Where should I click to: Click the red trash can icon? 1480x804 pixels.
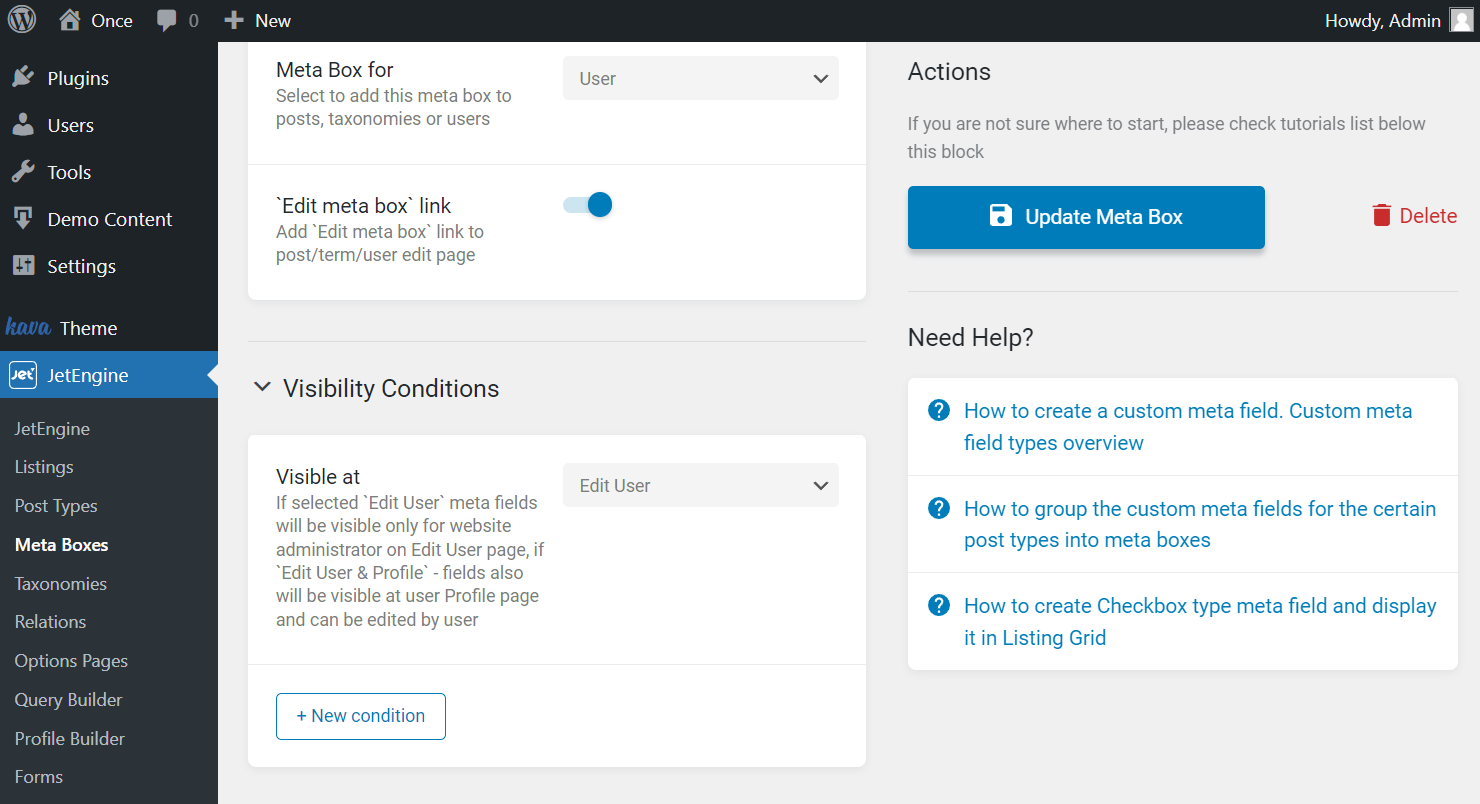pyautogui.click(x=1382, y=216)
